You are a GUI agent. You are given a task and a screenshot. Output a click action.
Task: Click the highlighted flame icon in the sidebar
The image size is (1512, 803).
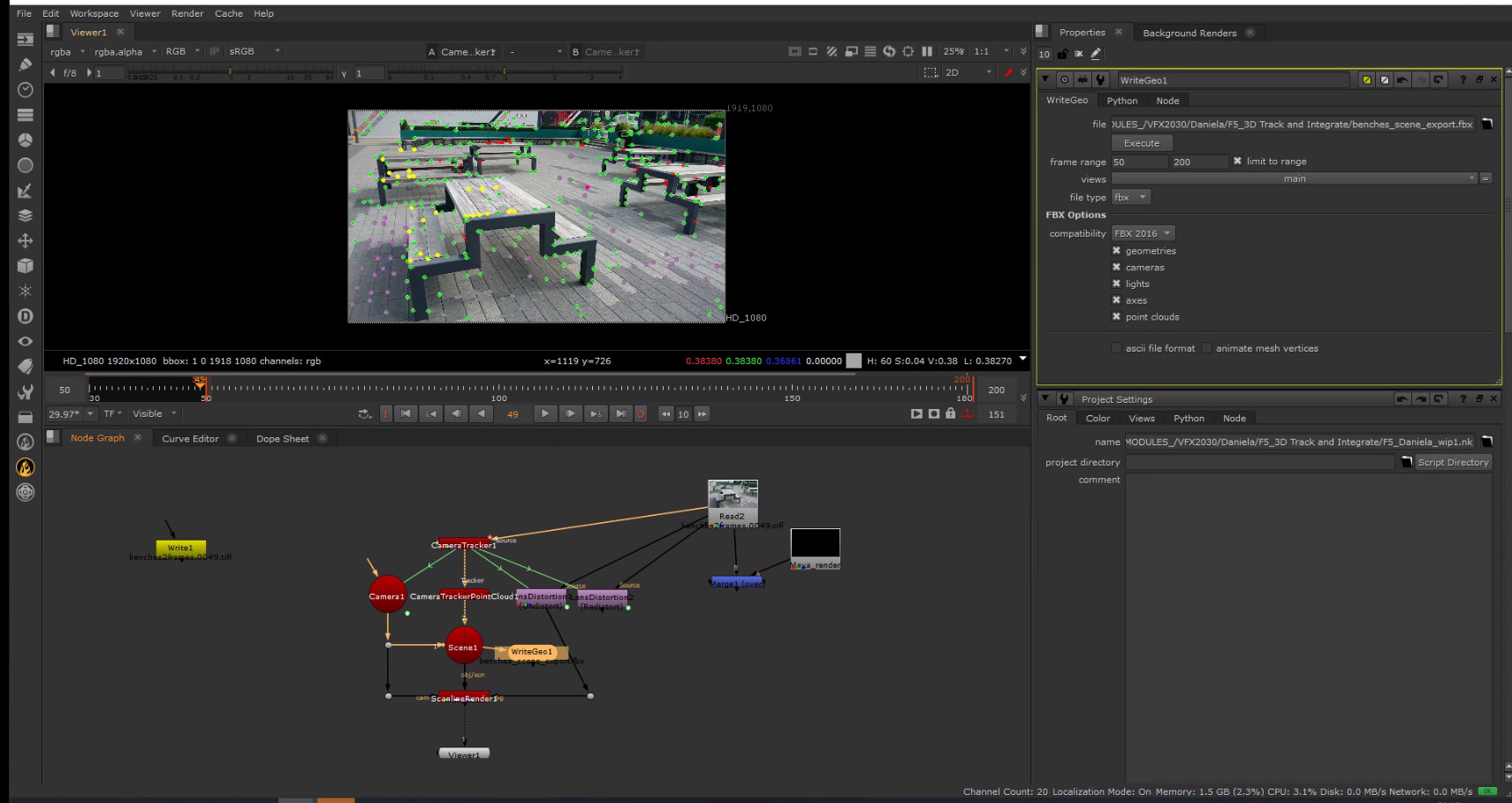click(x=25, y=467)
